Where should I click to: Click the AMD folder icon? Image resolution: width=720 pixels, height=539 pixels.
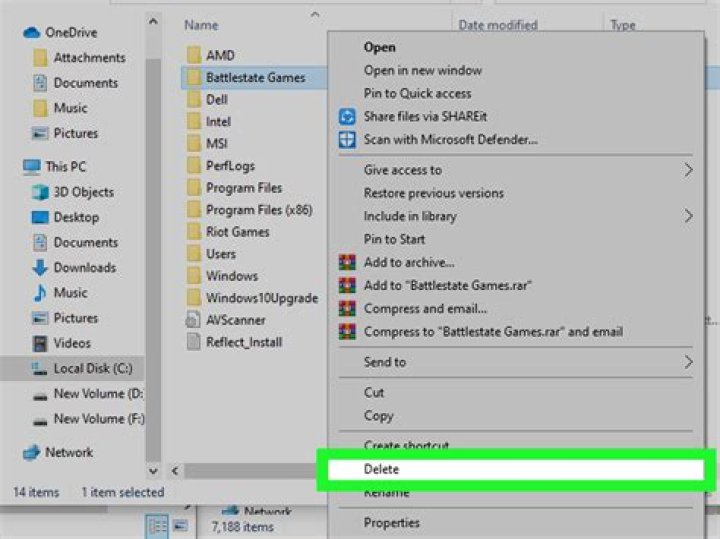click(x=194, y=55)
